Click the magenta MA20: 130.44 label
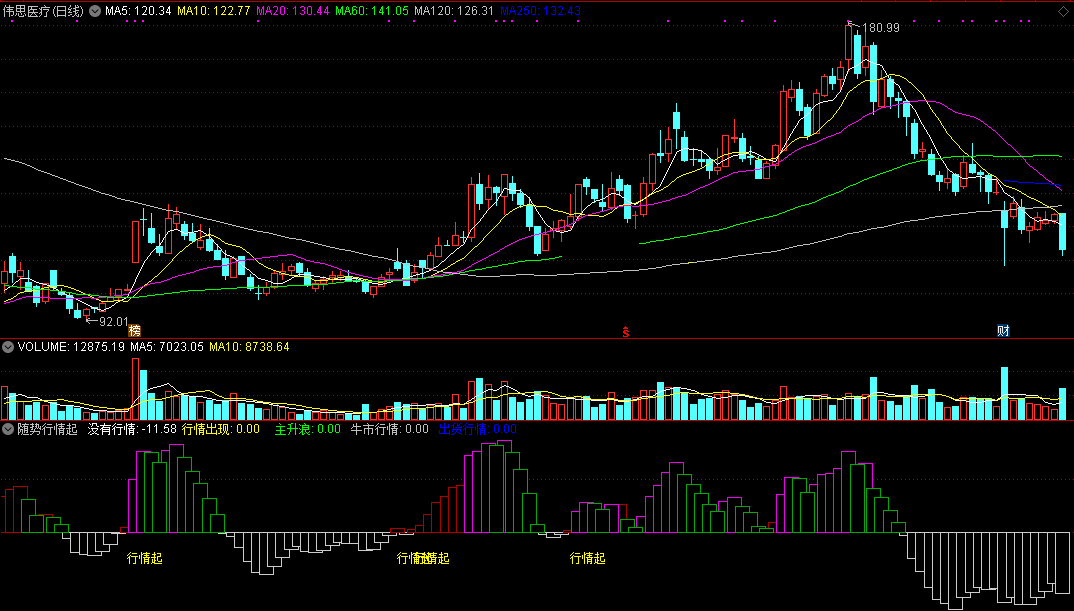Image resolution: width=1074 pixels, height=611 pixels. coord(292,11)
